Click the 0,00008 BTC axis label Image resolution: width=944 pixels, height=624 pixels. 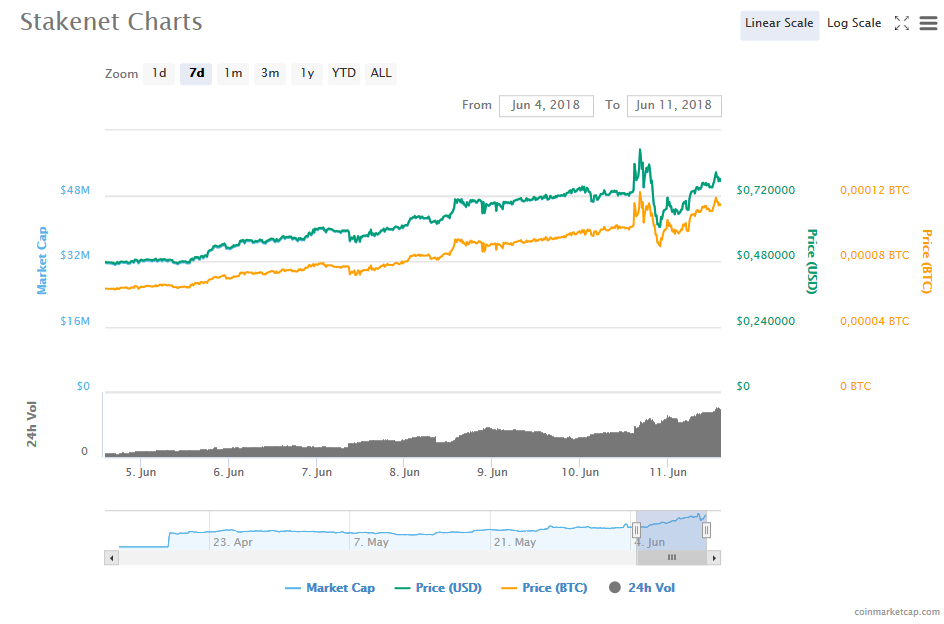(x=875, y=255)
